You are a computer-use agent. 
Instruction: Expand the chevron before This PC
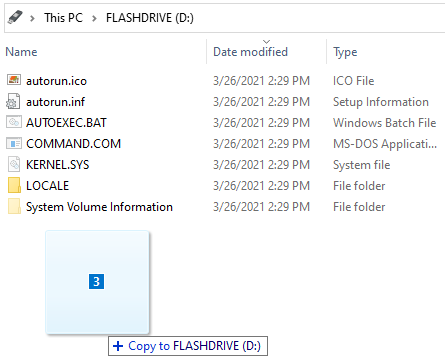tap(32, 18)
